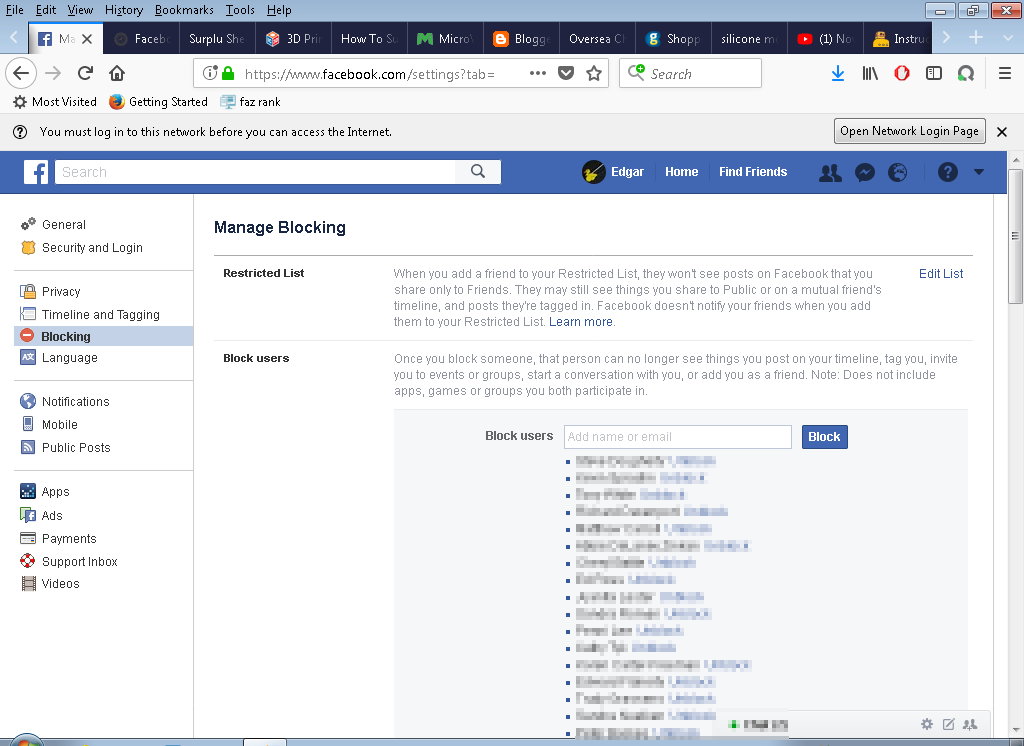Image resolution: width=1024 pixels, height=746 pixels.
Task: Open the History menu
Action: point(123,10)
